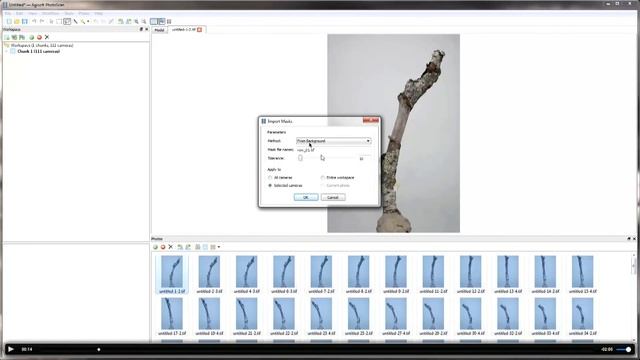
Task: Click the Tolerance slider handle
Action: pyautogui.click(x=300, y=158)
